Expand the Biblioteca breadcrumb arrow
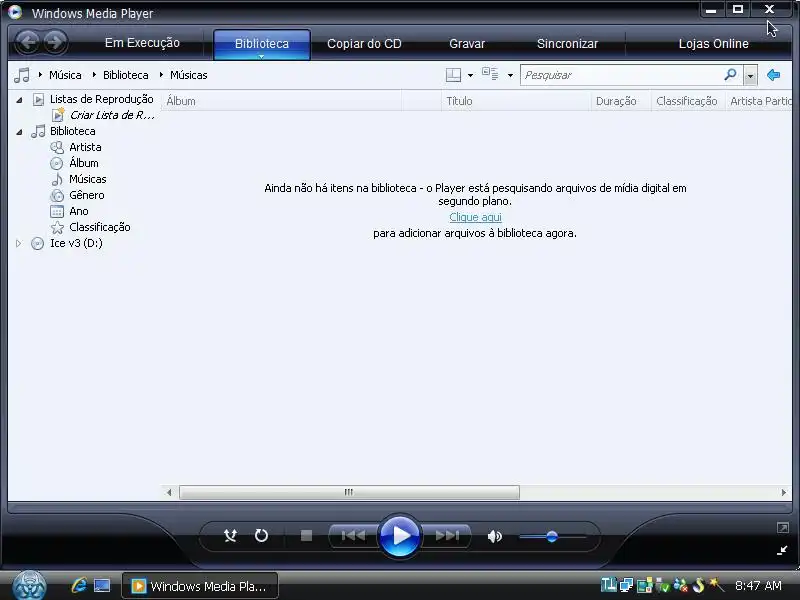The width and height of the screenshot is (800, 600). click(x=94, y=74)
